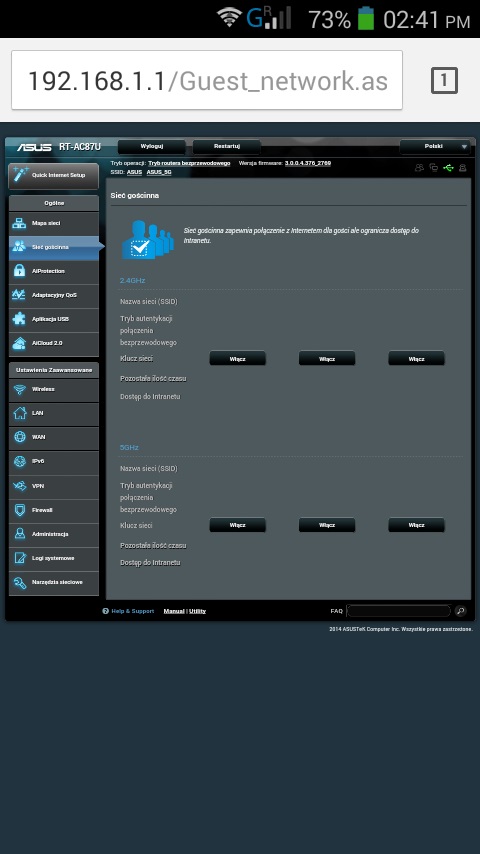Click the FAQ search magnifier icon
Viewport: 480px width, 854px height.
[460, 611]
